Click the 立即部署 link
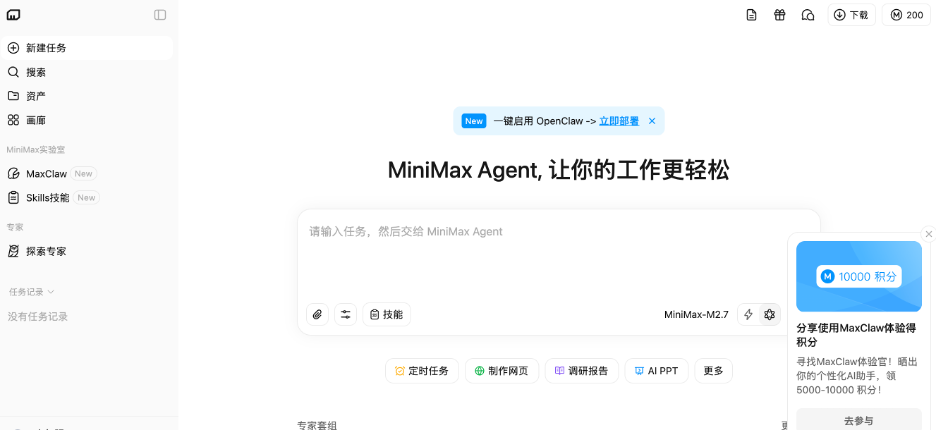 [619, 121]
